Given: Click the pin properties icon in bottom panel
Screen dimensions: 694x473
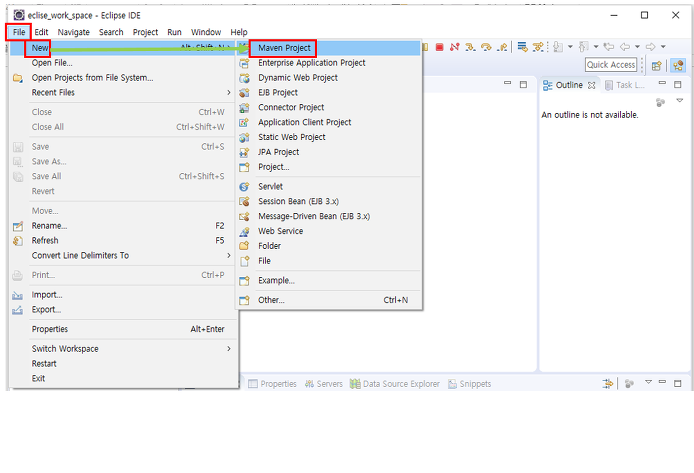Looking at the screenshot, I should tap(608, 384).
